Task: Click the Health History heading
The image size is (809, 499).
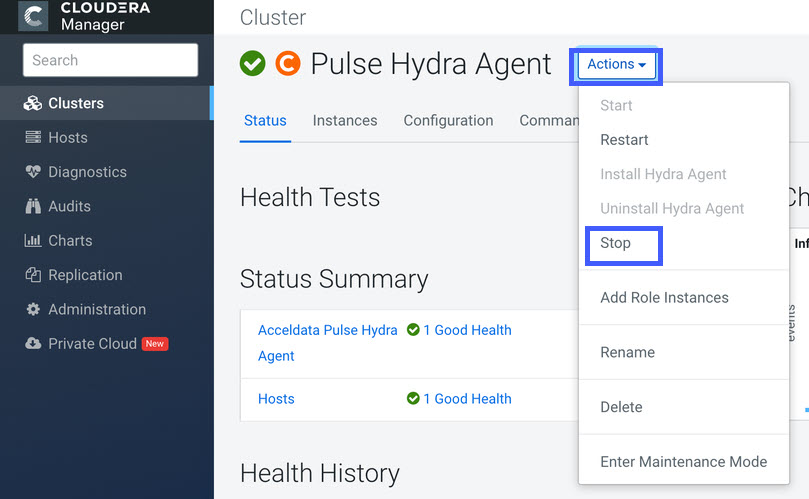Action: 320,473
